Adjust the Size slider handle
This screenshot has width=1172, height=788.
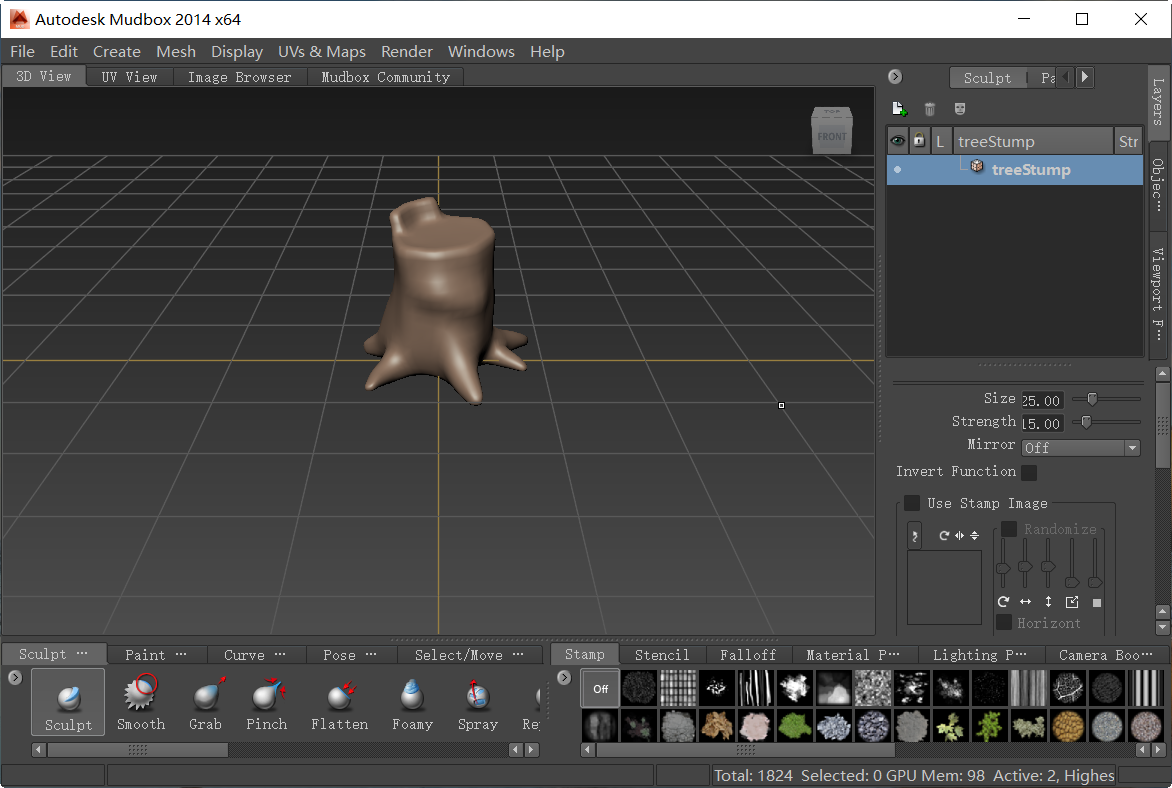pos(1092,398)
